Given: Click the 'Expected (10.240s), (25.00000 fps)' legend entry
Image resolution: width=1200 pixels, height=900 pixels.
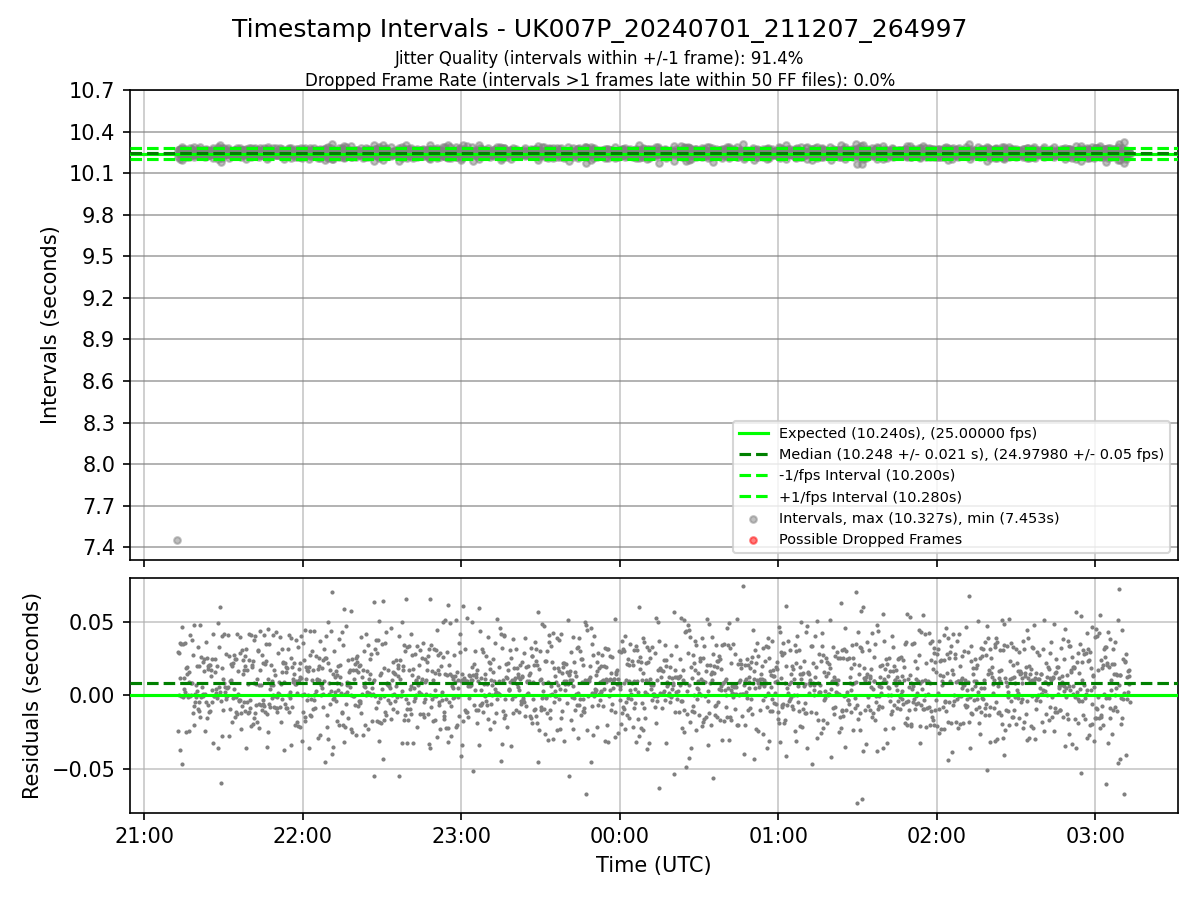Looking at the screenshot, I should (x=908, y=433).
